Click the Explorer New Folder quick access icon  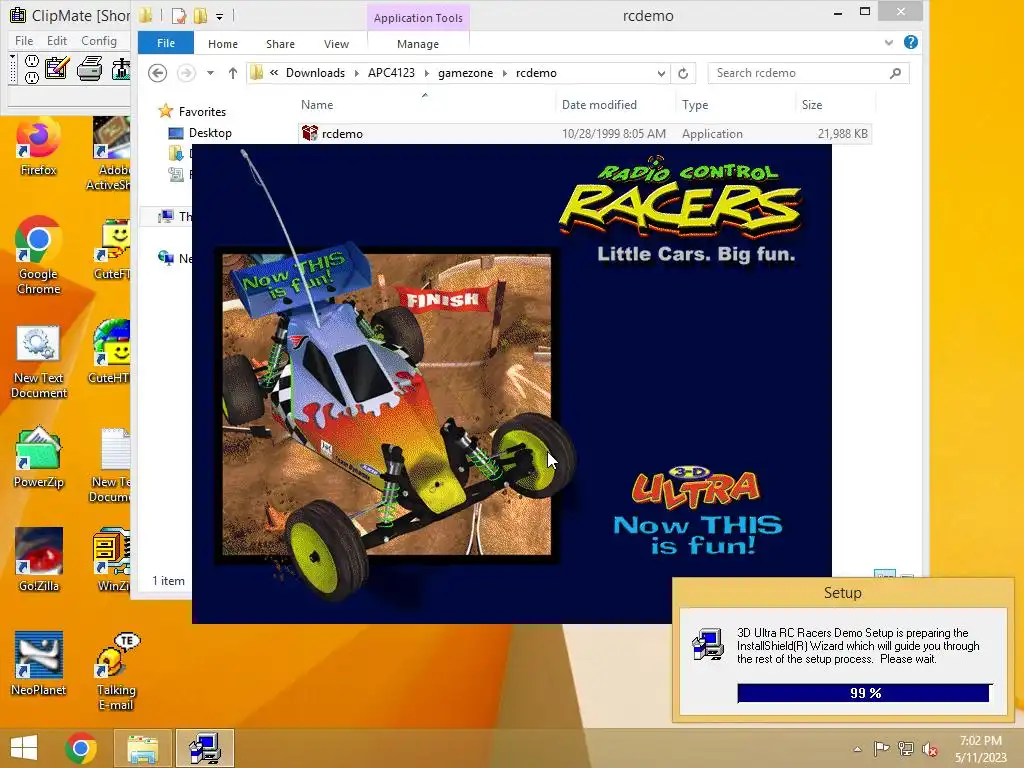(x=200, y=16)
